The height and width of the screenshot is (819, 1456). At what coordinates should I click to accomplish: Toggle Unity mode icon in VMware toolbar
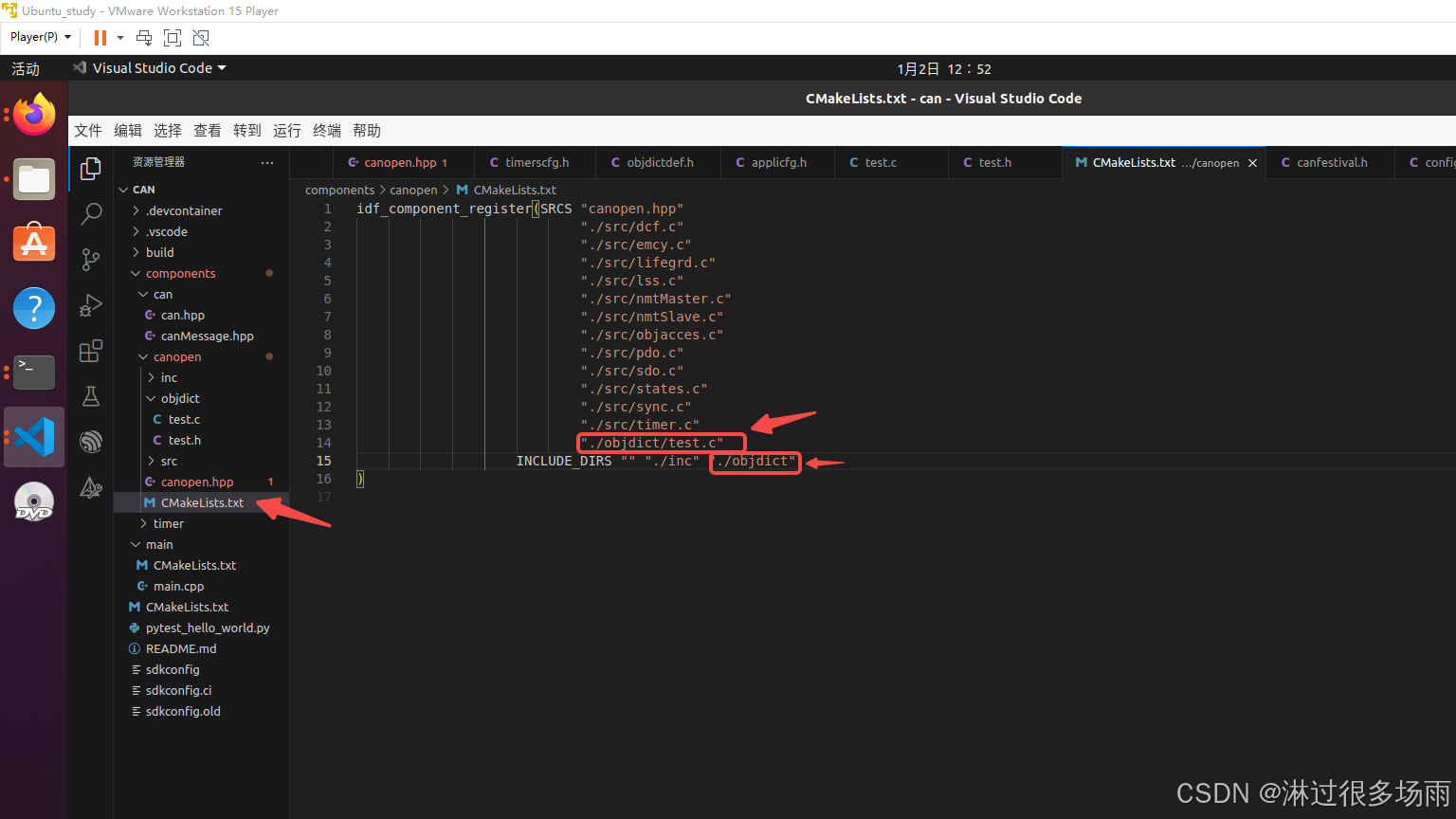201,38
